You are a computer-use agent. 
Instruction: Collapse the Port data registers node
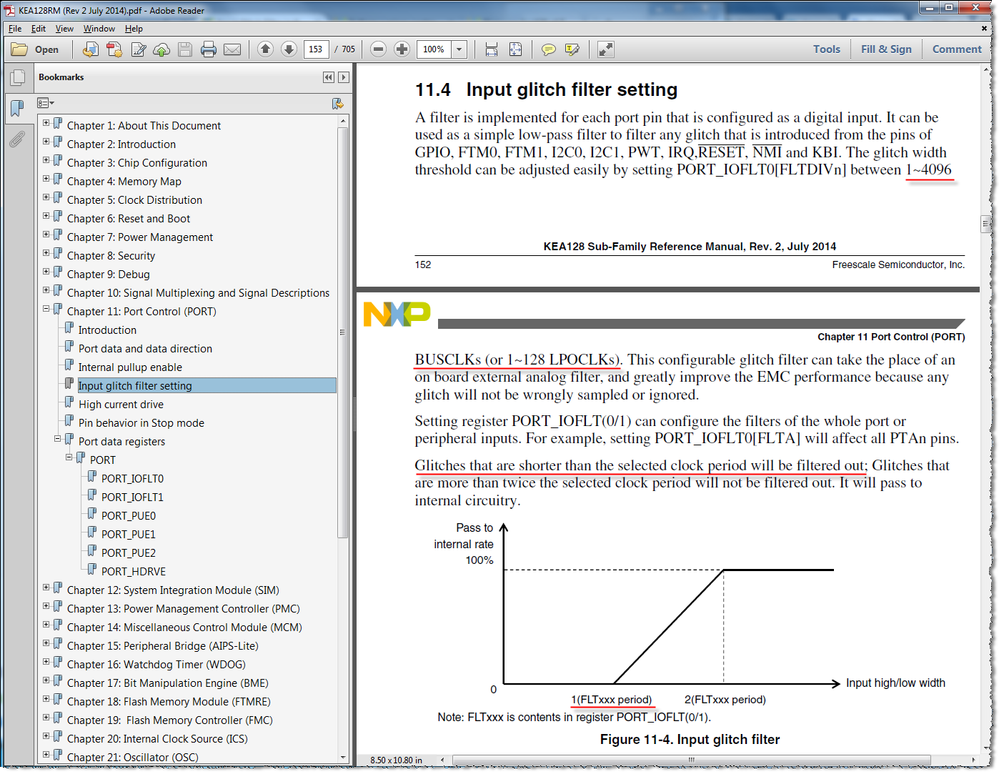pyautogui.click(x=57, y=438)
